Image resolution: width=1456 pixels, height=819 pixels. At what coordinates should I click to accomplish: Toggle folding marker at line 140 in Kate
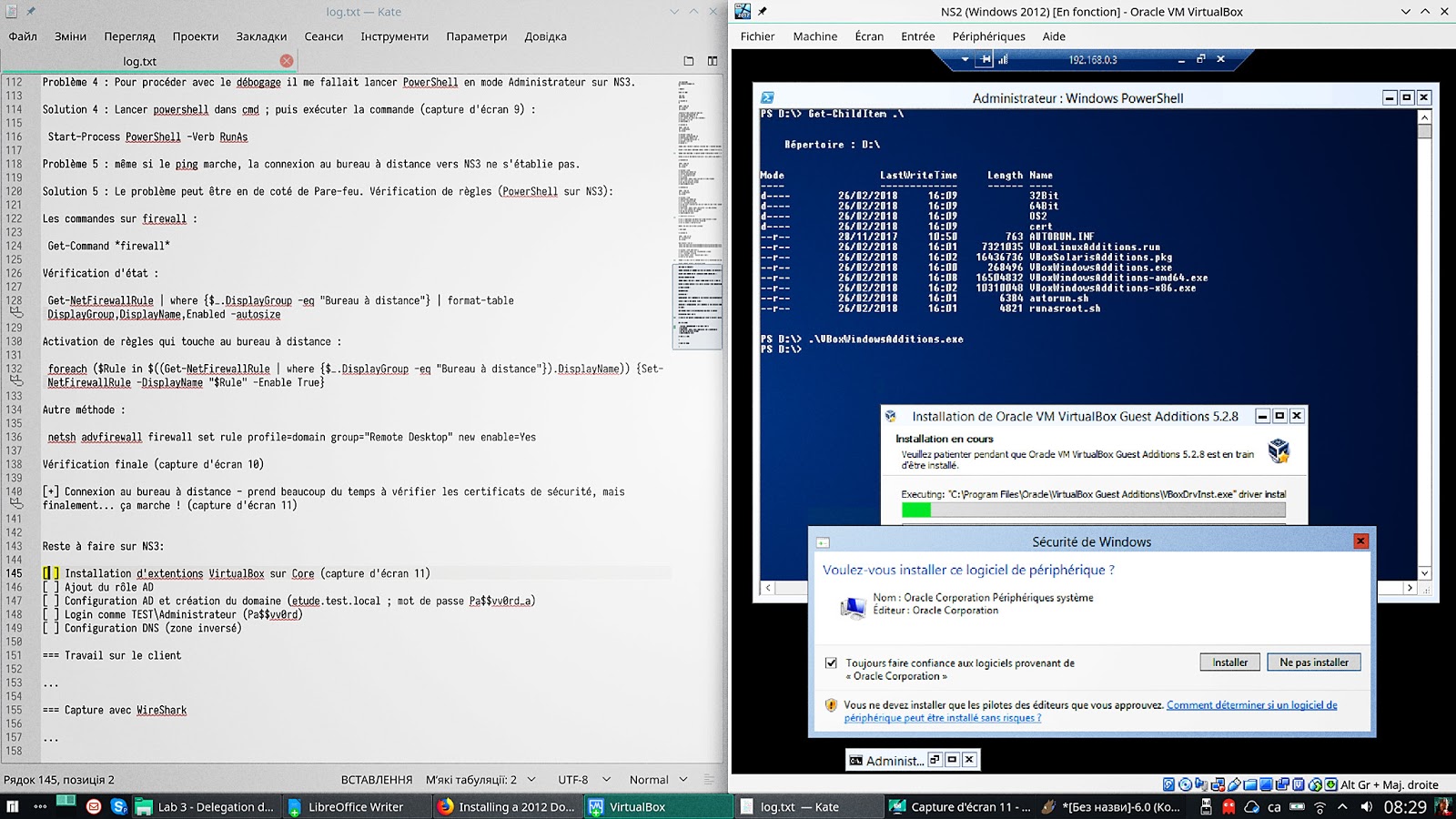(x=16, y=503)
